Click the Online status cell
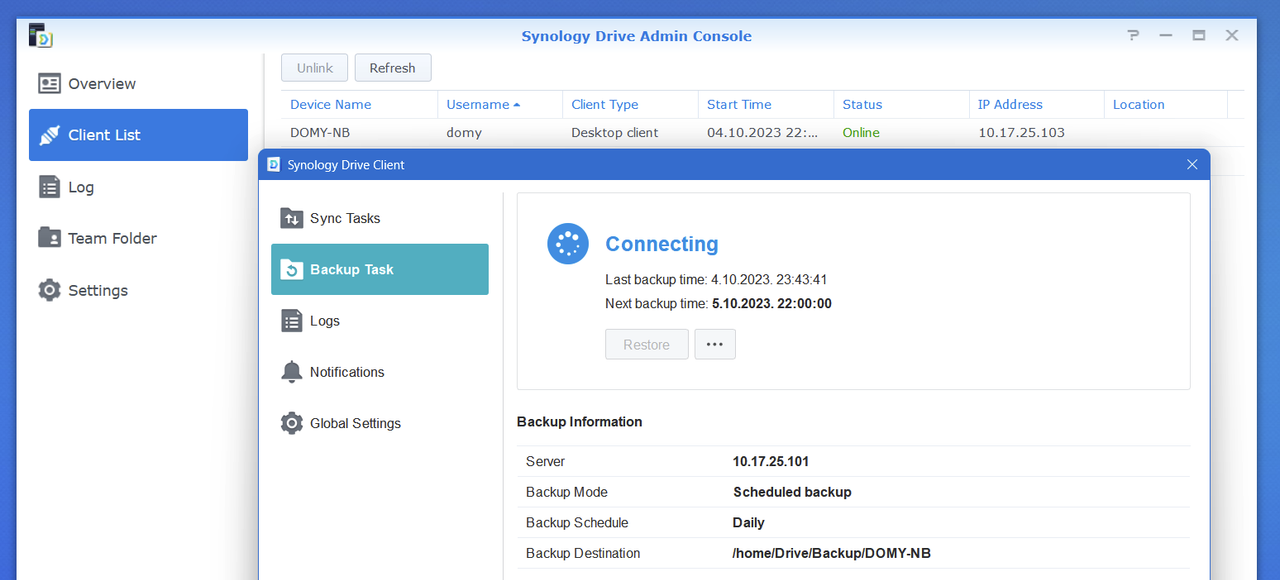The image size is (1280, 580). click(861, 132)
